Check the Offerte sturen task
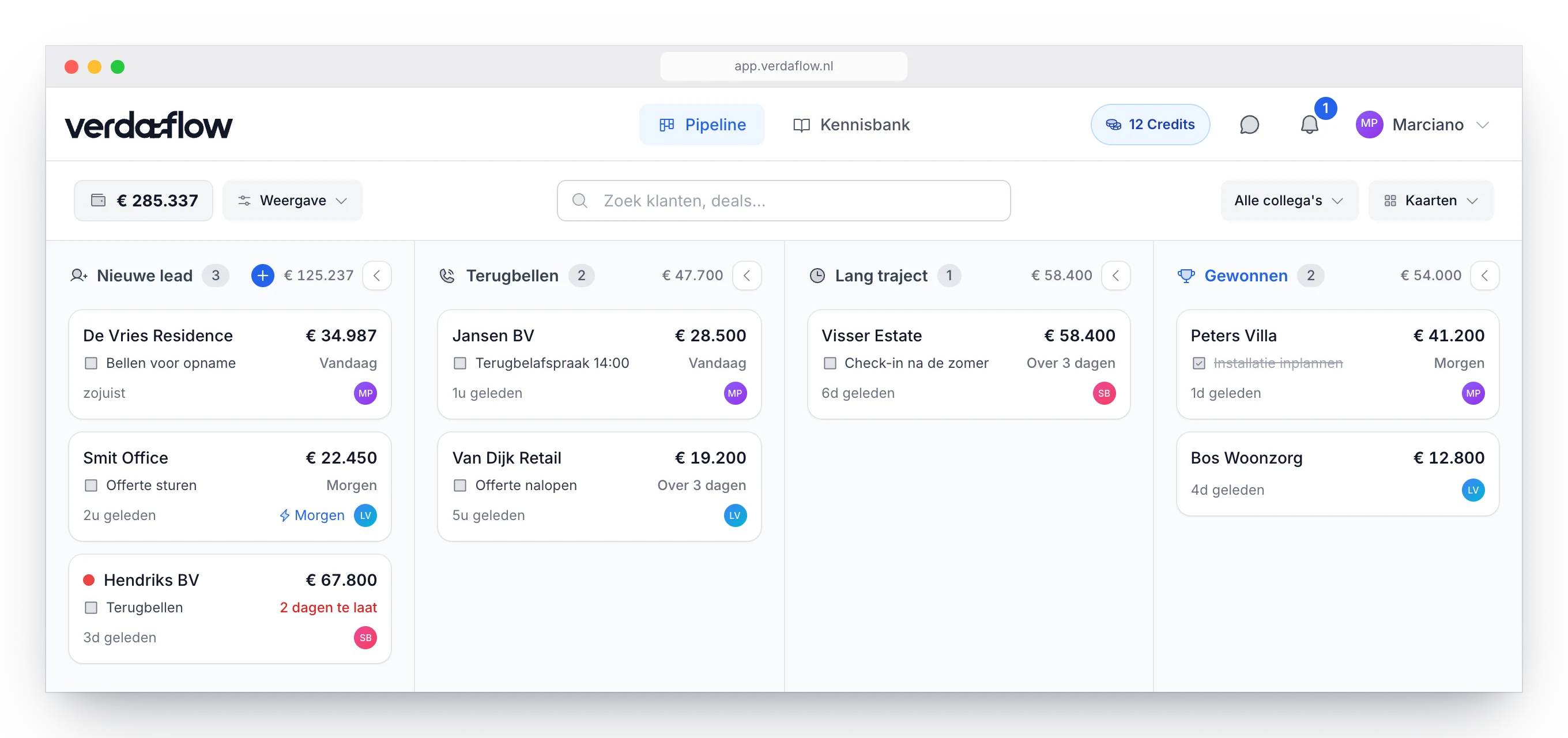The width and height of the screenshot is (1568, 738). click(x=91, y=486)
